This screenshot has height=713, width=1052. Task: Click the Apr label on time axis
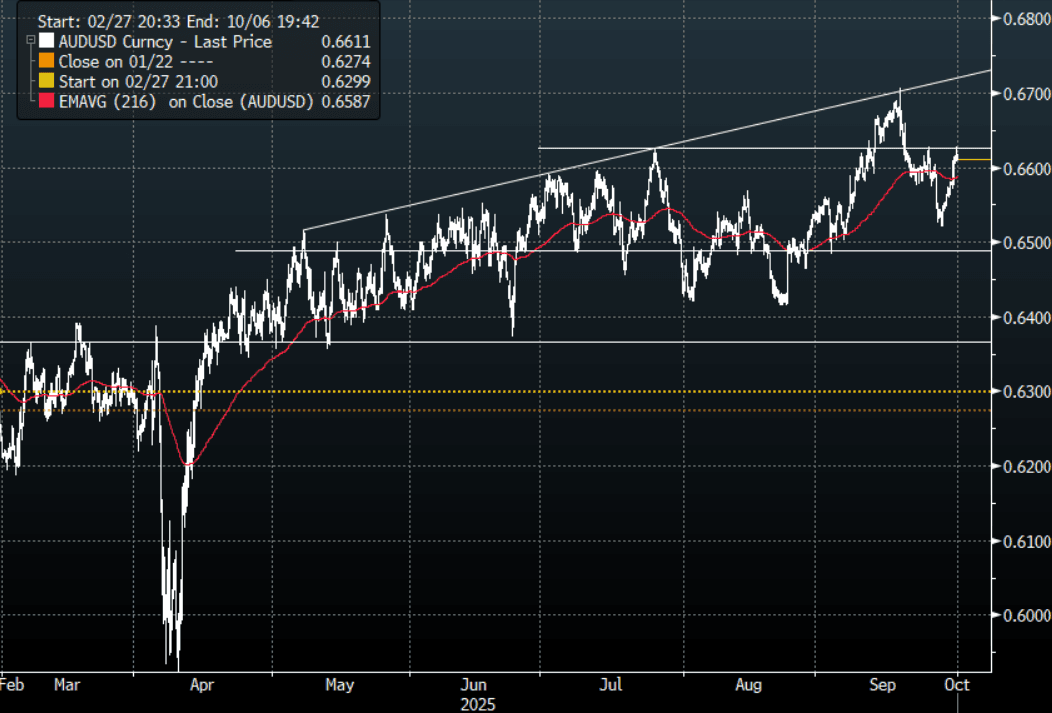point(202,686)
